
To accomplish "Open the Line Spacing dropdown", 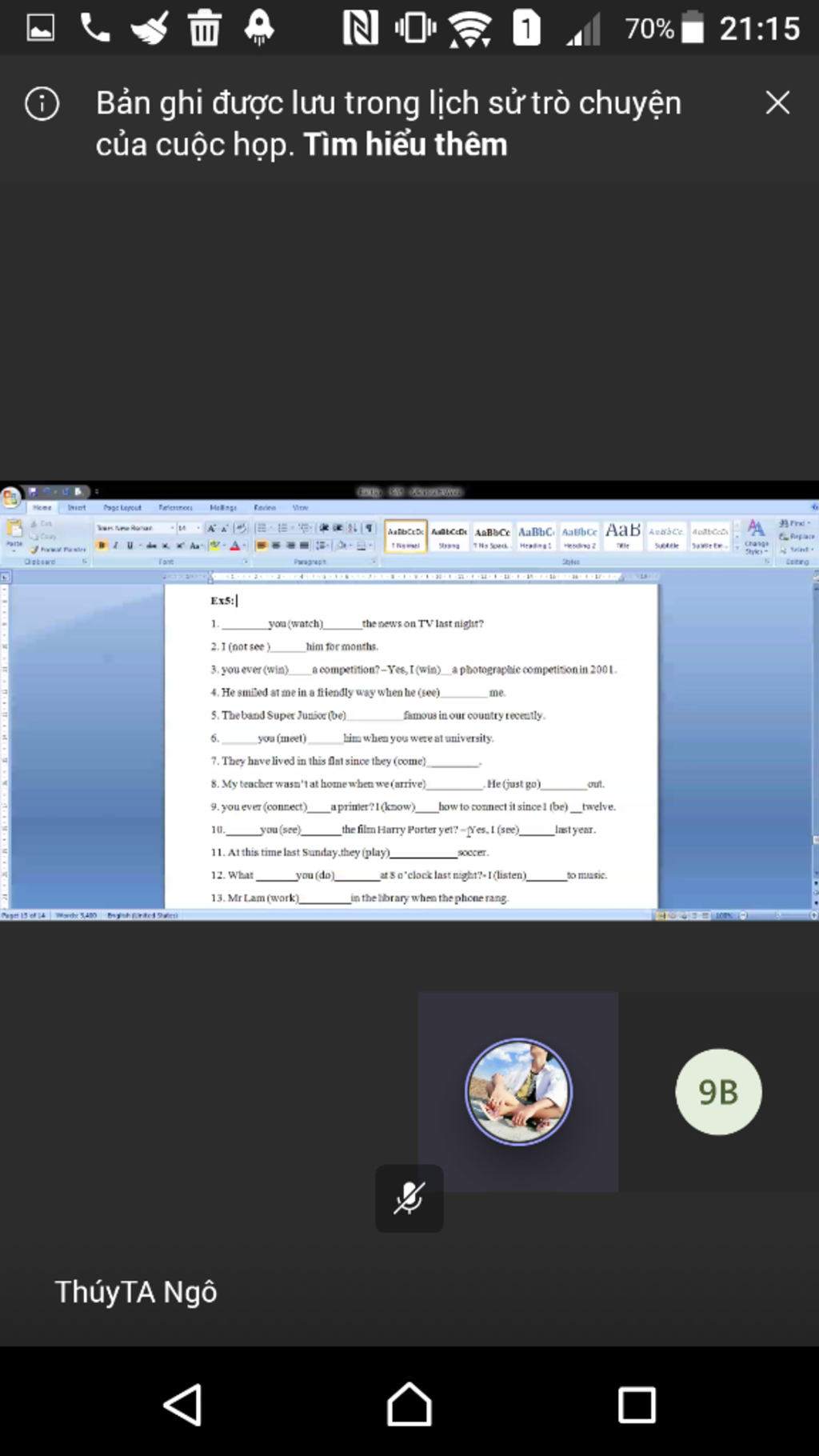I will click(322, 546).
